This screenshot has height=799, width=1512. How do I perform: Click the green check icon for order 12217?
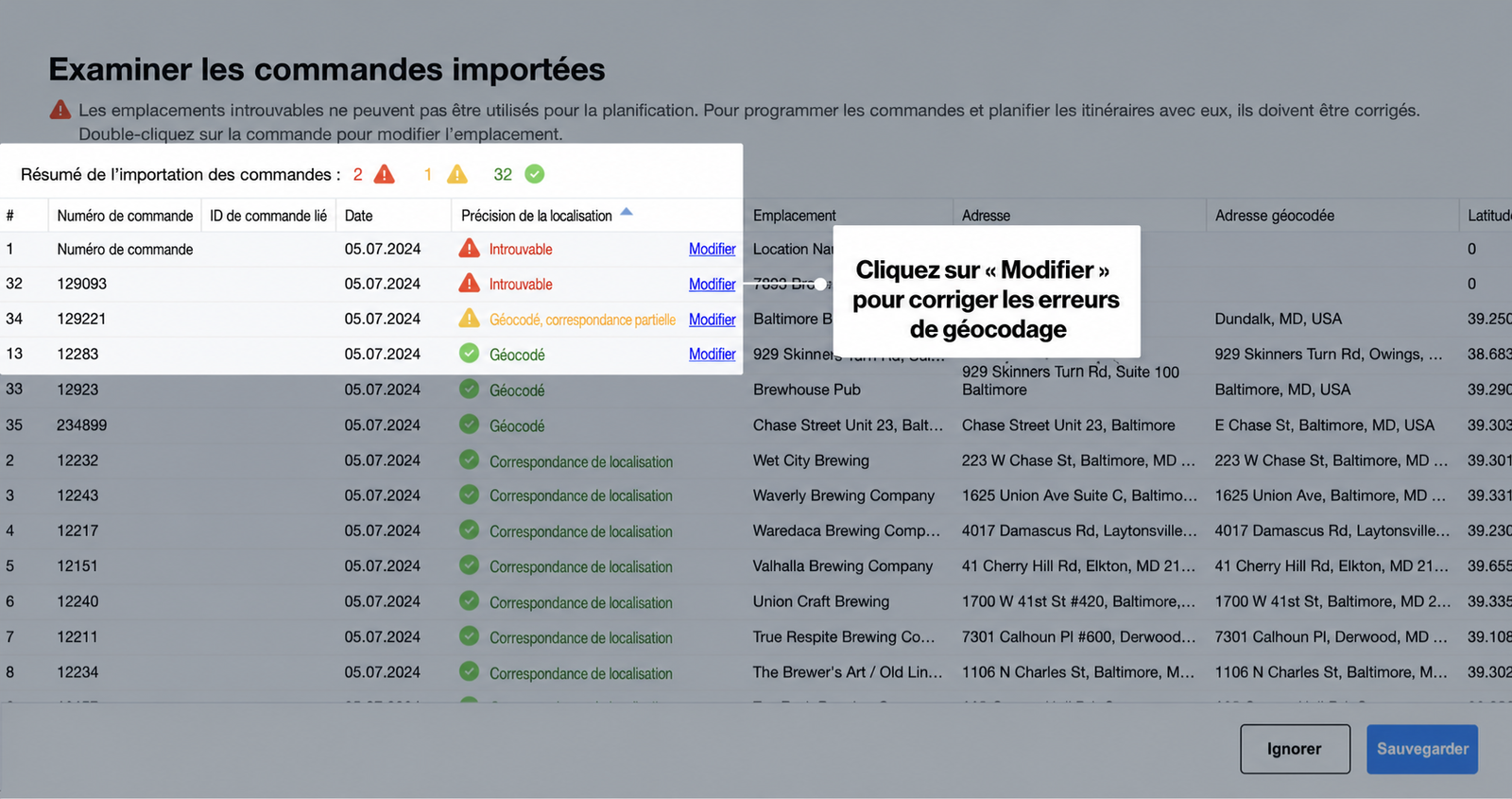[469, 530]
